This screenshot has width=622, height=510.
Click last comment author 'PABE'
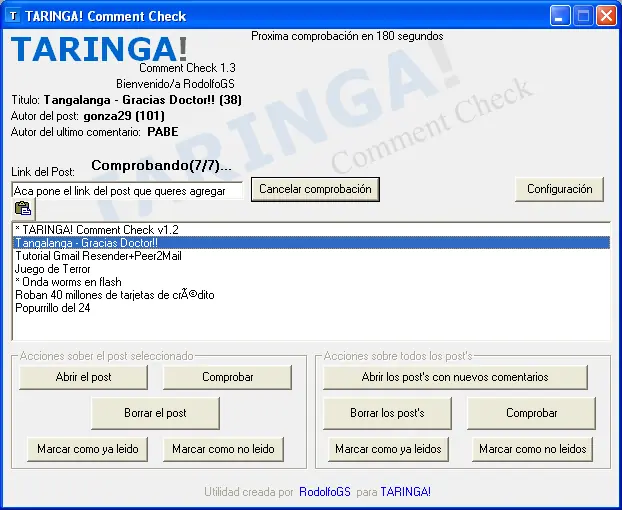click(x=163, y=132)
